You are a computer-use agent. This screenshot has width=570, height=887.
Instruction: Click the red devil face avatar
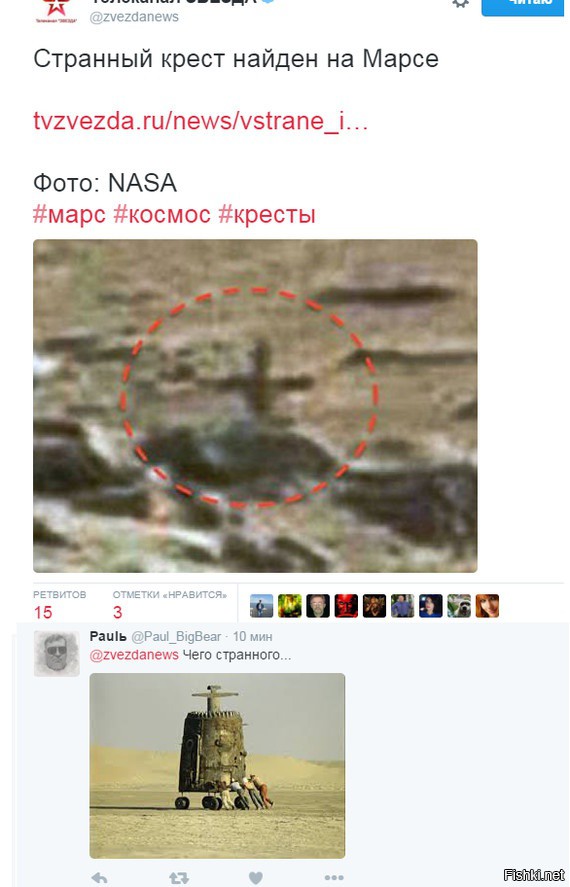tap(346, 606)
